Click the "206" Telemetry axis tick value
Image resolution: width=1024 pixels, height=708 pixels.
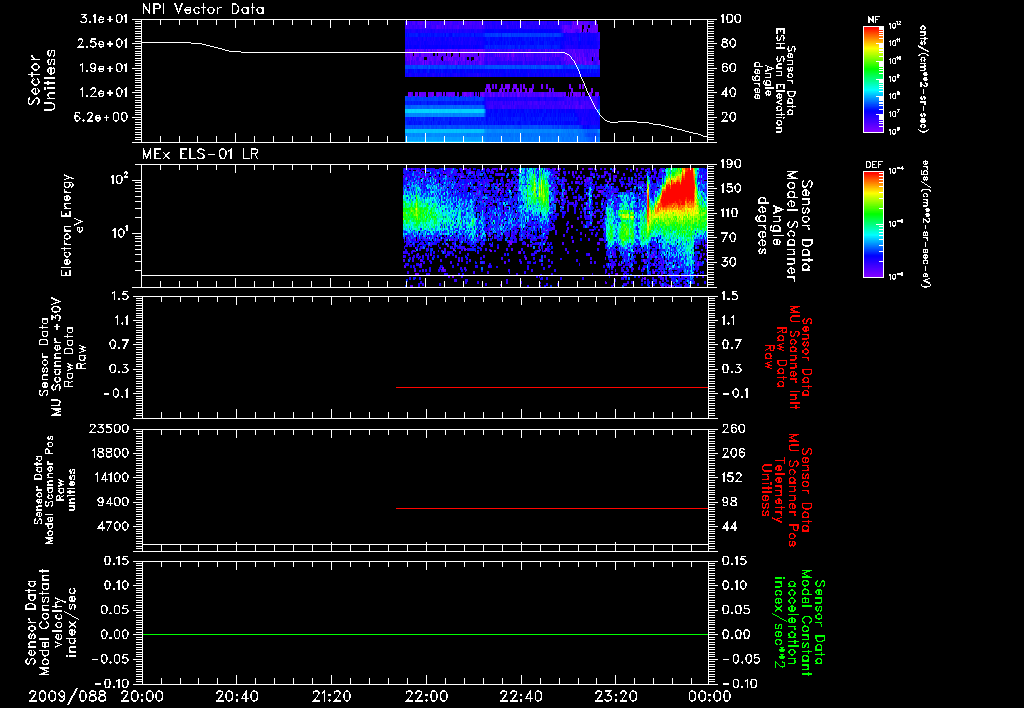[x=731, y=453]
